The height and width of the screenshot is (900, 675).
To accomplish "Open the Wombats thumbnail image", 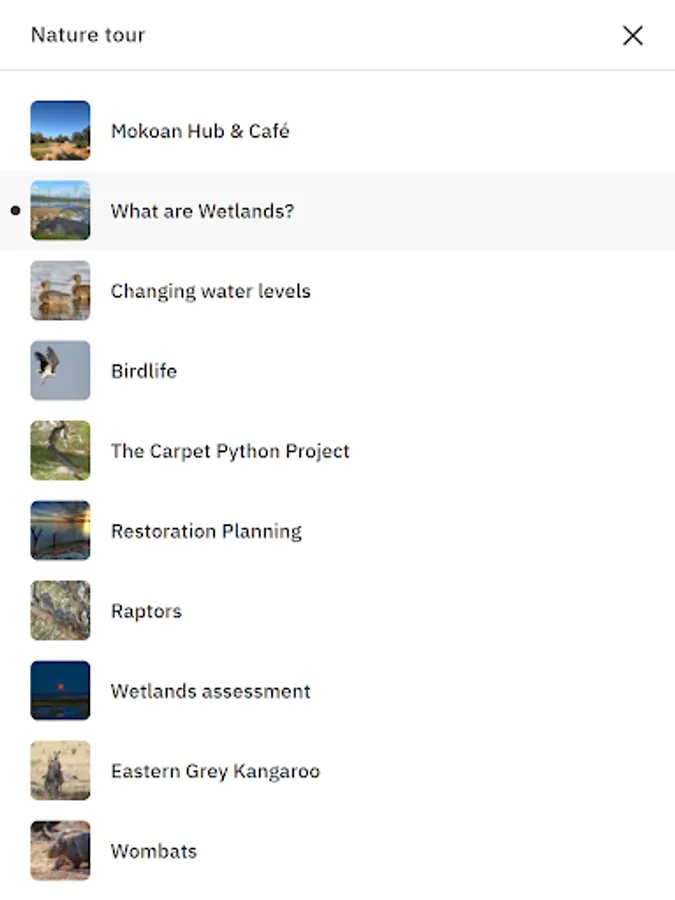I will (x=60, y=851).
